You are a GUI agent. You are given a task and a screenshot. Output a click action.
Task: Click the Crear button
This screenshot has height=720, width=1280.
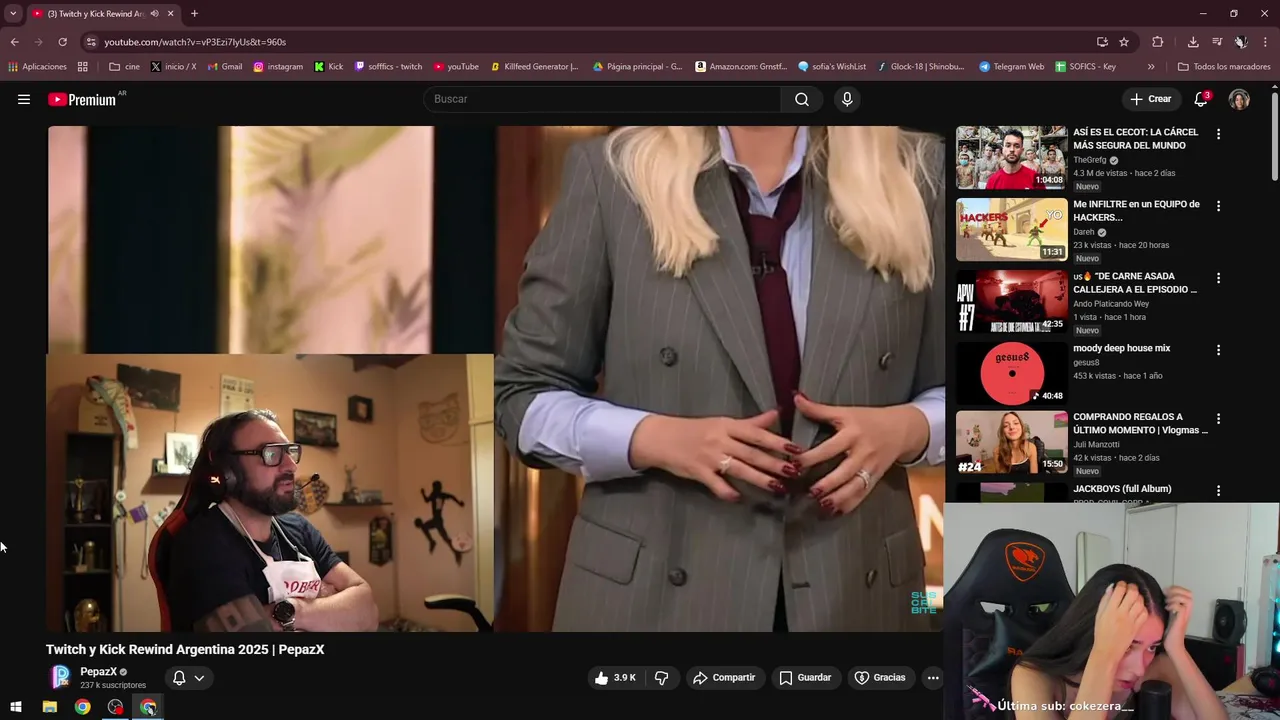[1150, 99]
